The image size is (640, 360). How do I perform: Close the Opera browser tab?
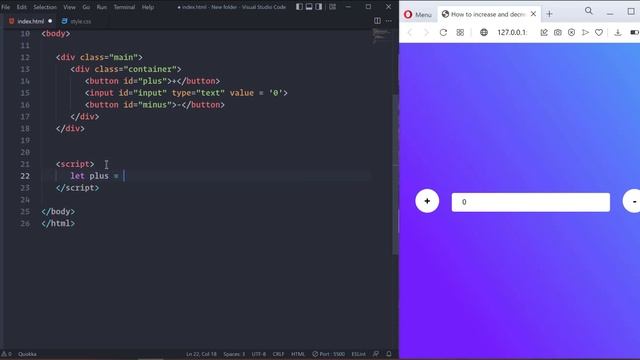pyautogui.click(x=533, y=14)
